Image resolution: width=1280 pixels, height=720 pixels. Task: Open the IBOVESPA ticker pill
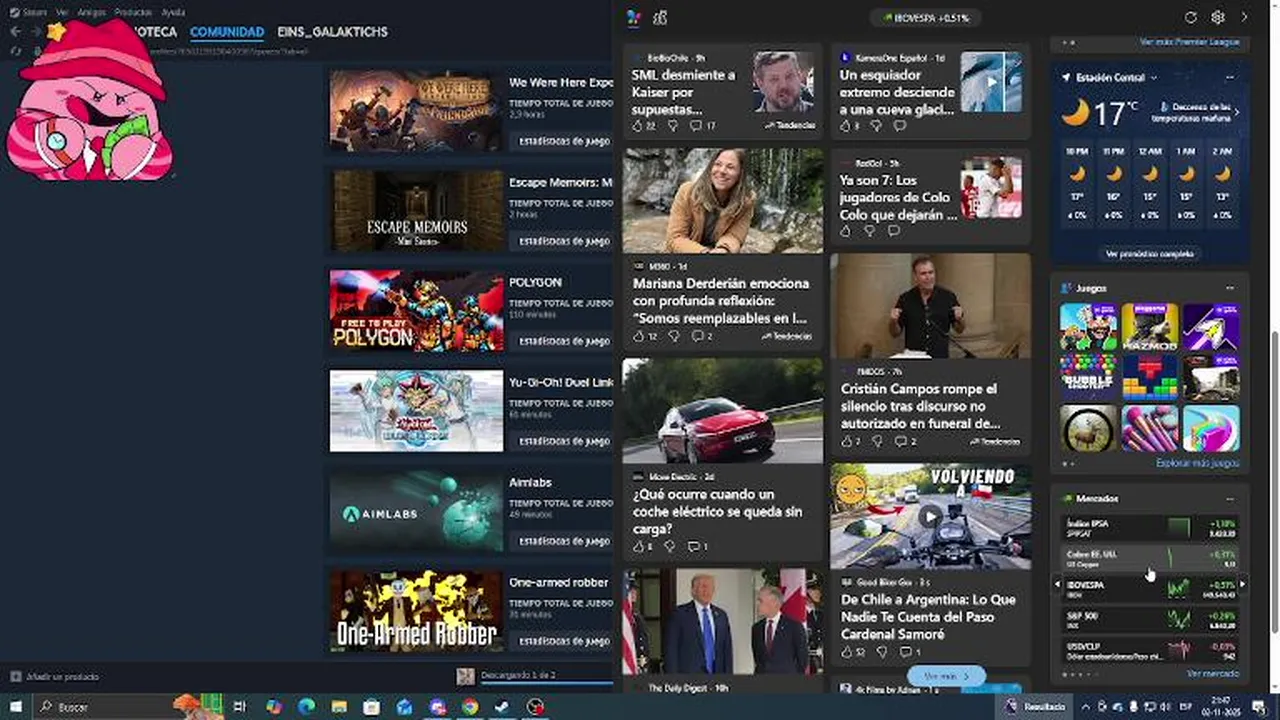[x=925, y=18]
